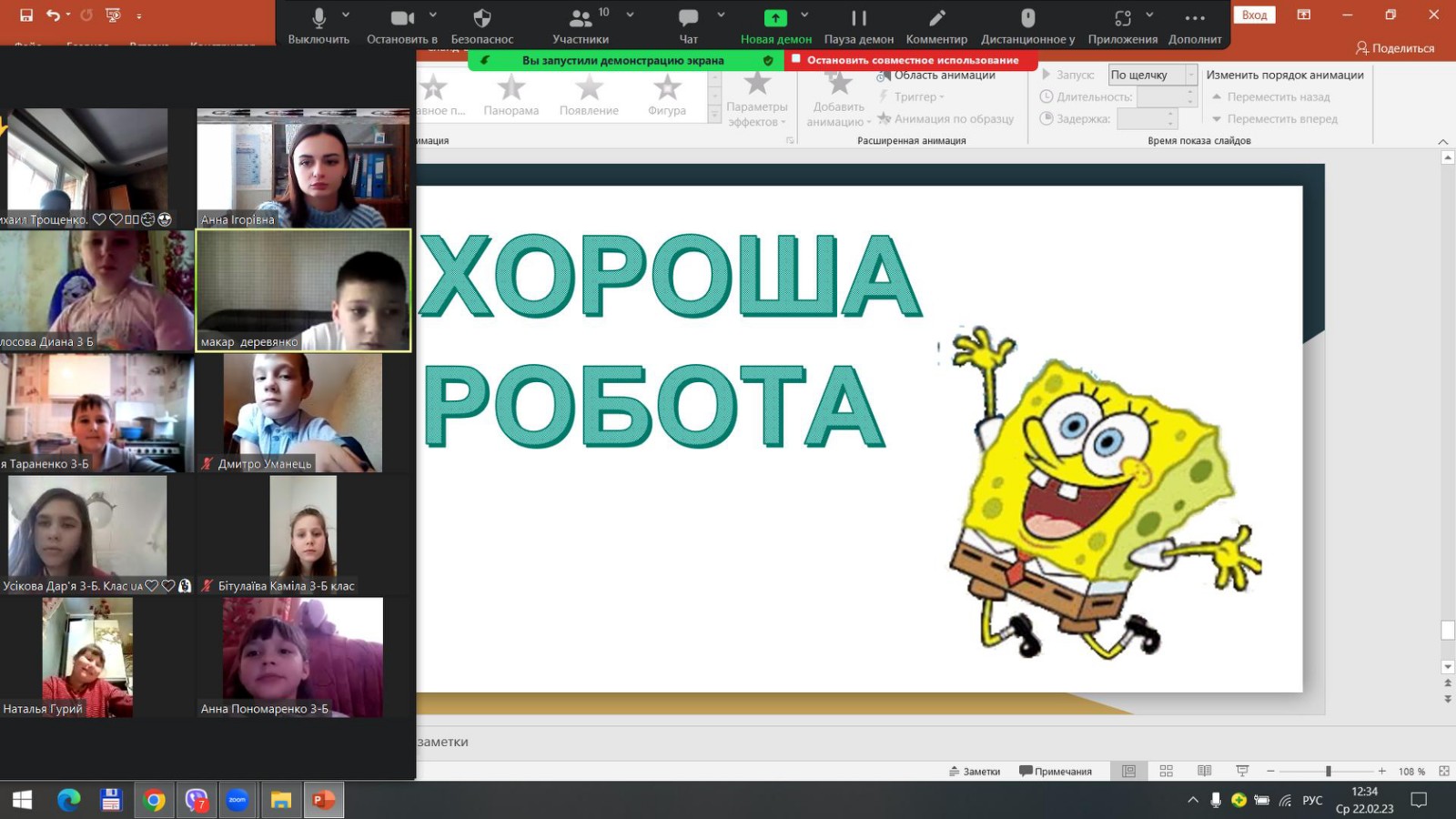Click the zoom out minus button
Viewport: 1456px width, 819px height.
[1270, 771]
